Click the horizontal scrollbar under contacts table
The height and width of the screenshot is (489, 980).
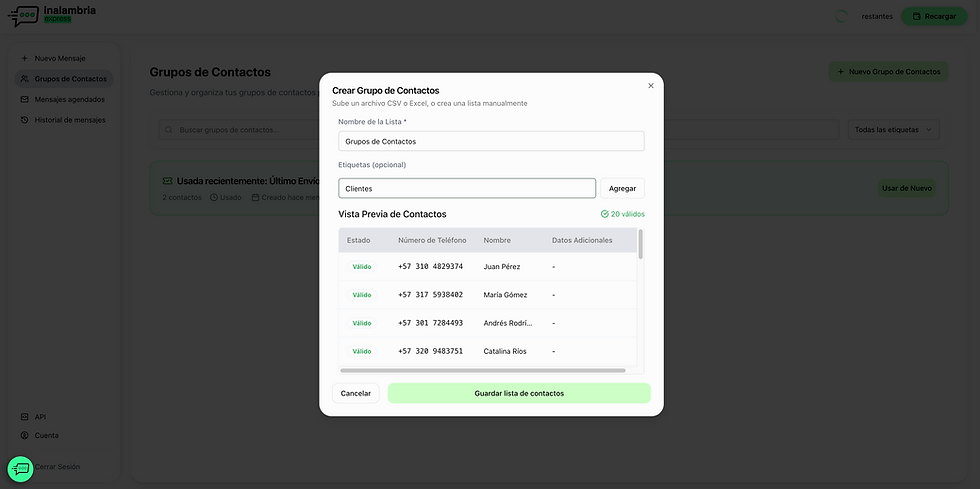[x=483, y=370]
